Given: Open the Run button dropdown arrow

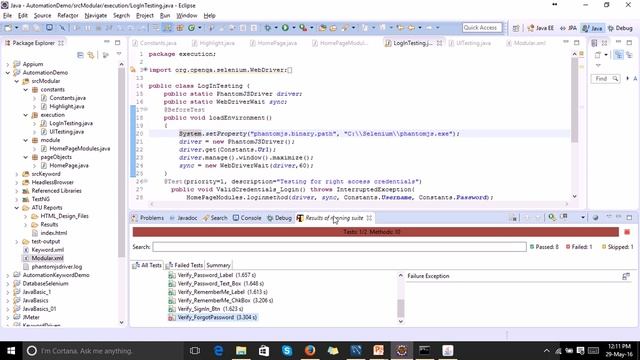Looking at the screenshot, I should click(x=293, y=28).
